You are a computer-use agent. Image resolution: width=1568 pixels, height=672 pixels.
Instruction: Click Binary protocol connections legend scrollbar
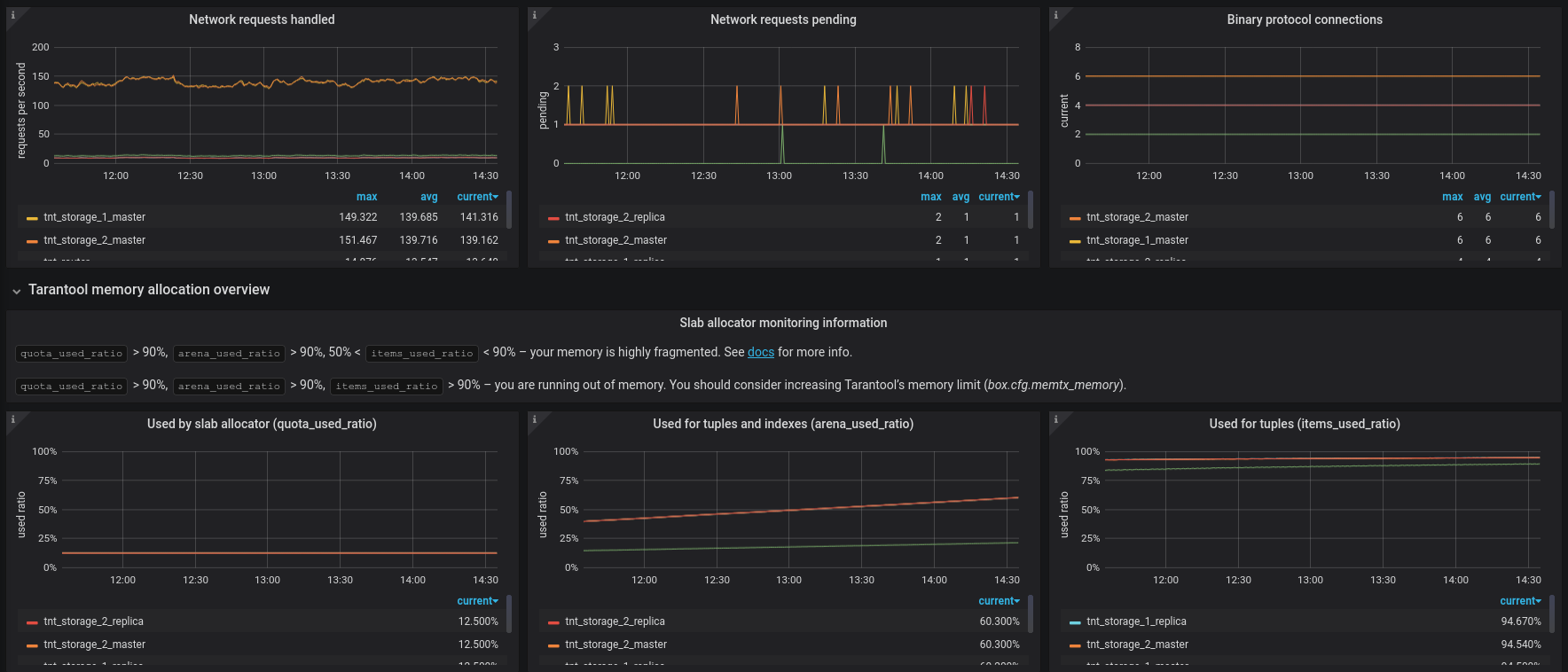coord(1552,209)
